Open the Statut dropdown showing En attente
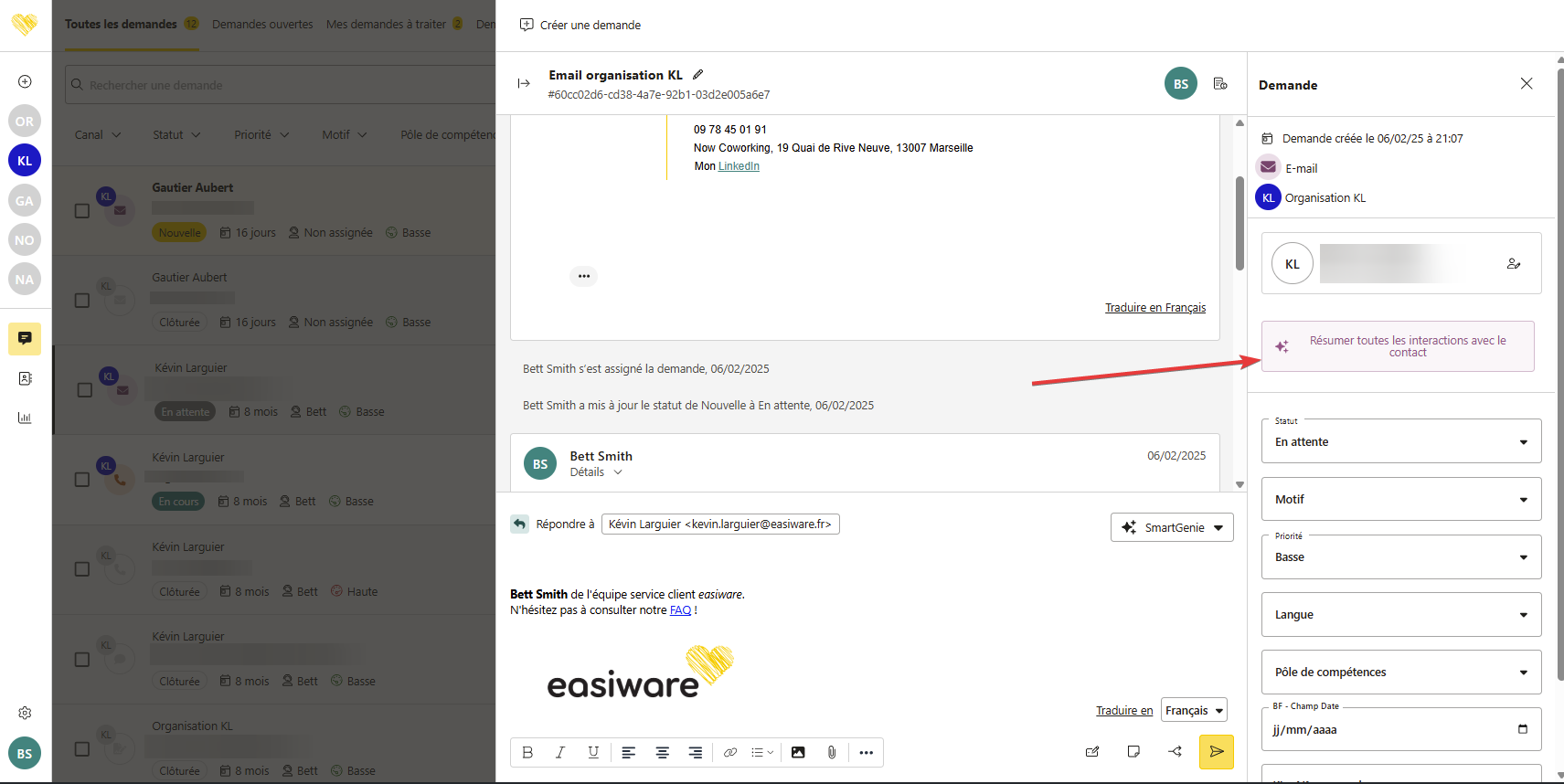 pos(1400,442)
